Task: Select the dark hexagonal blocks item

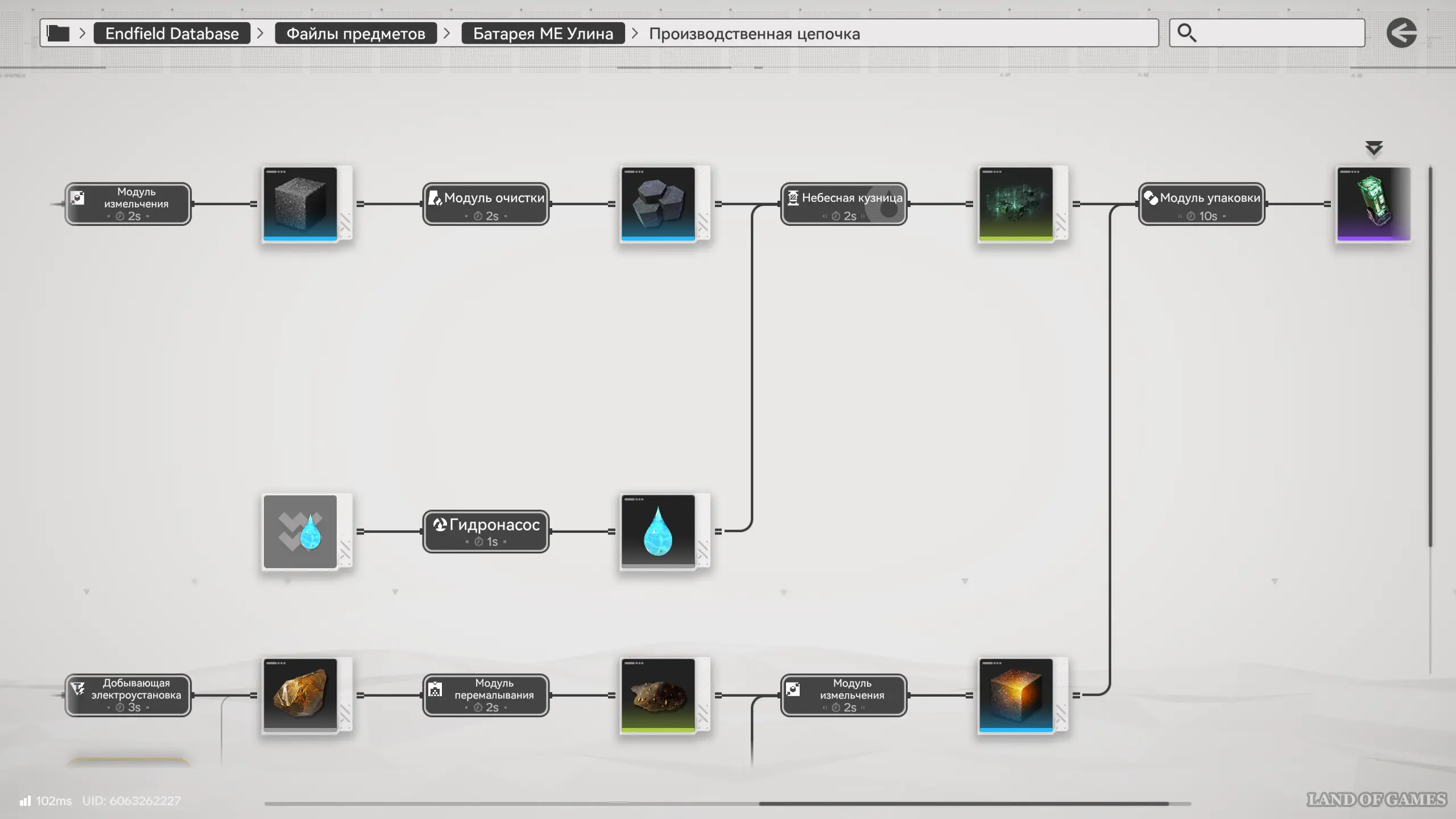Action: coord(658,204)
